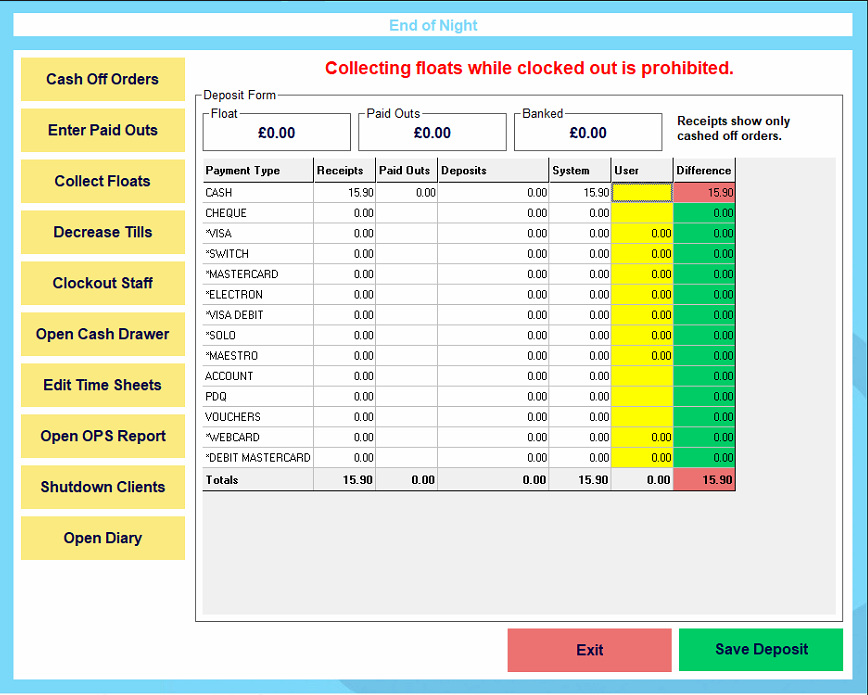Open the Diary
Screen dimensions: 868x695
(102, 538)
